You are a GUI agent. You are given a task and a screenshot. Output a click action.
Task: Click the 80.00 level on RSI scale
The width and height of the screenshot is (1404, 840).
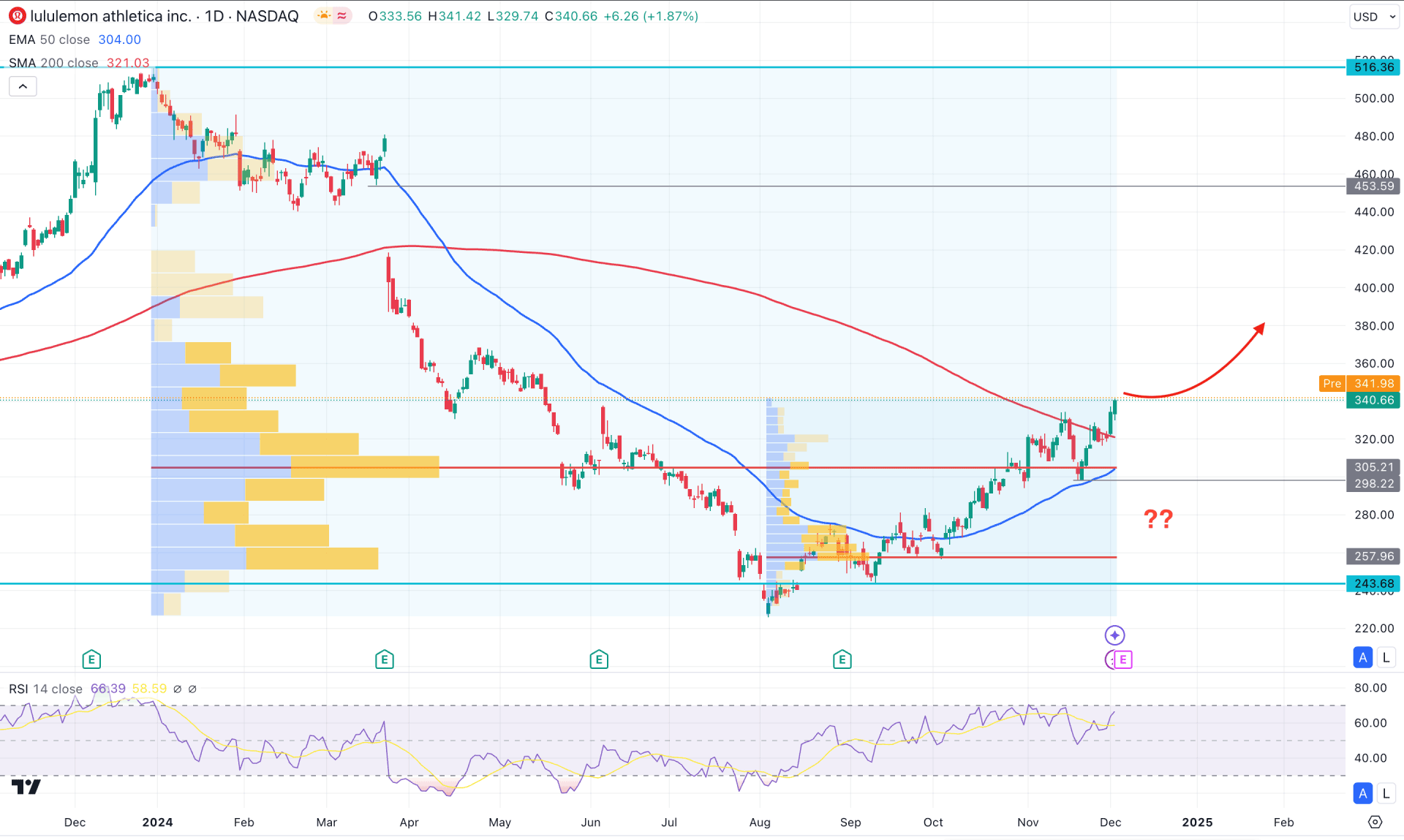click(1370, 688)
